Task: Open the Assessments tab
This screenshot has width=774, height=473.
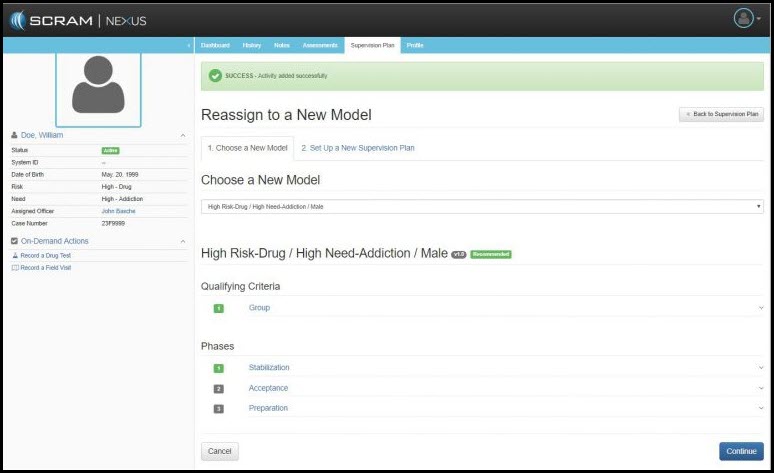Action: click(x=320, y=46)
